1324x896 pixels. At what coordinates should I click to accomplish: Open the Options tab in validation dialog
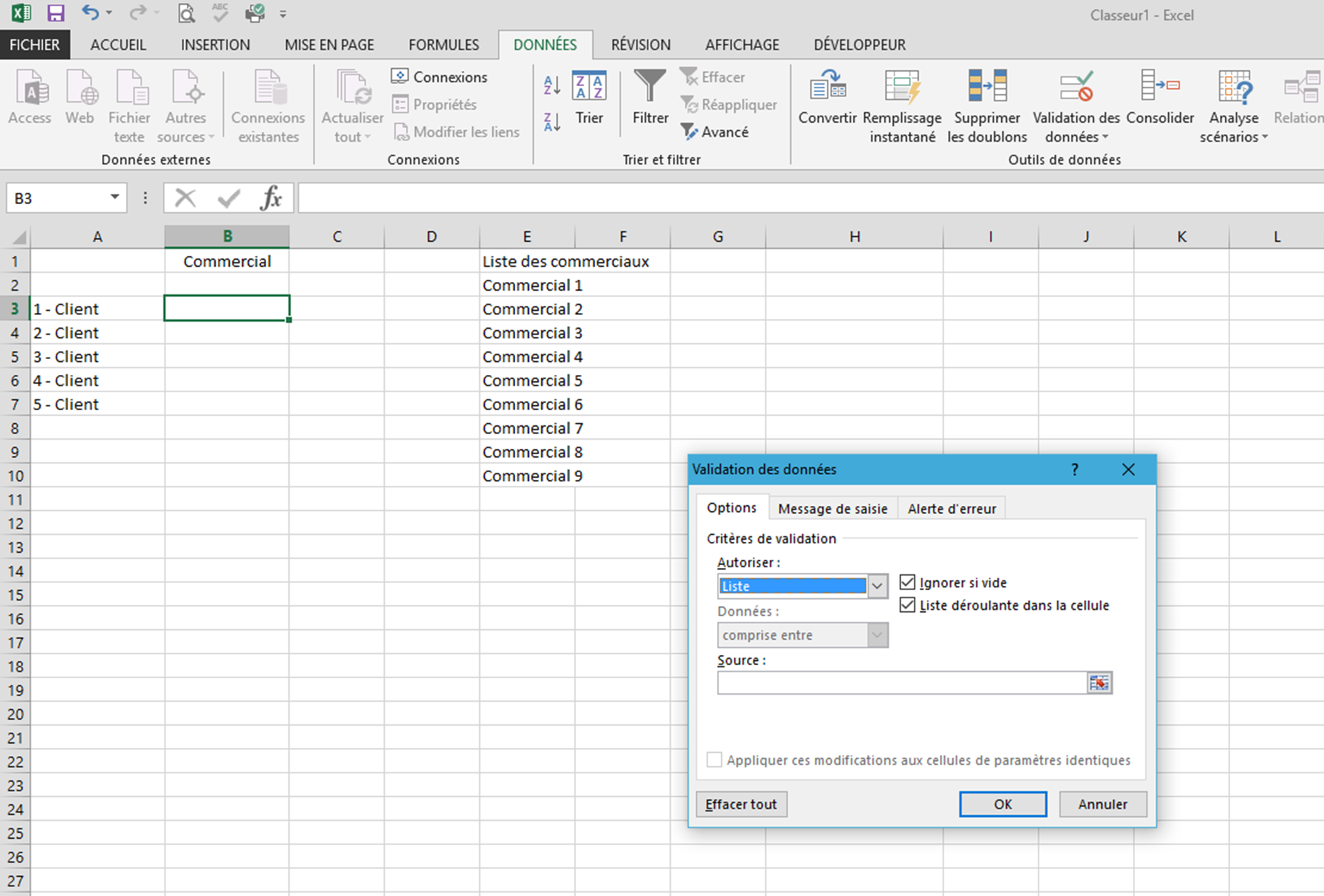pos(731,508)
